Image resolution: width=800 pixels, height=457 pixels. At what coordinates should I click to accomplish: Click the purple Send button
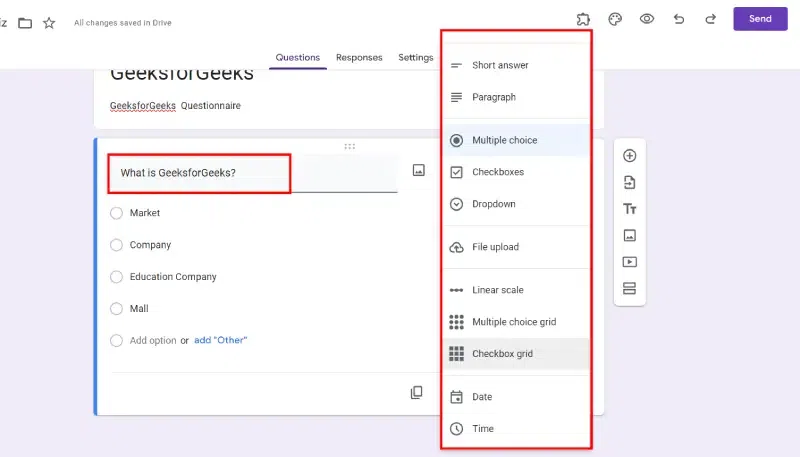[x=760, y=19]
